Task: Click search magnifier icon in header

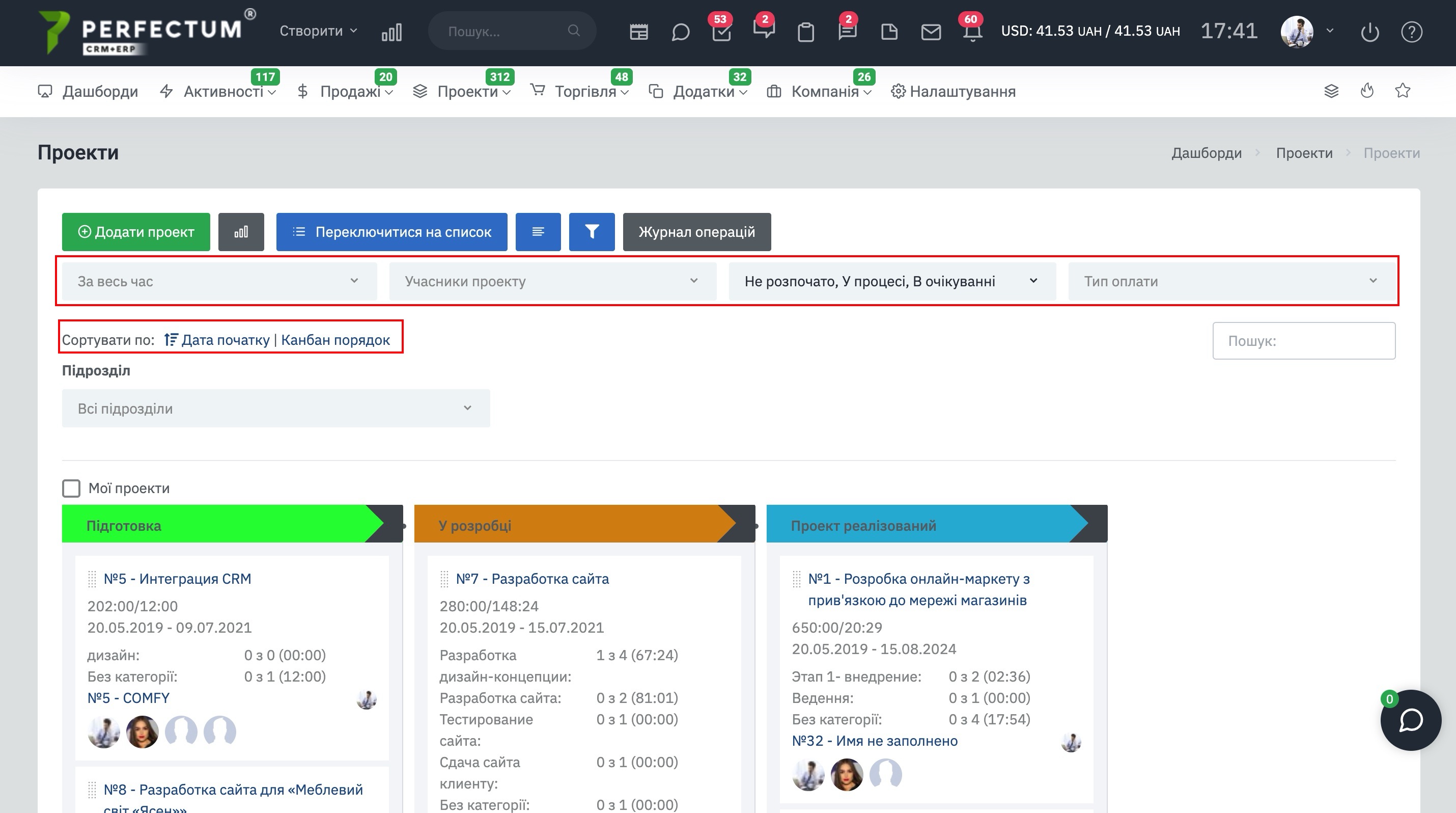Action: (x=574, y=31)
